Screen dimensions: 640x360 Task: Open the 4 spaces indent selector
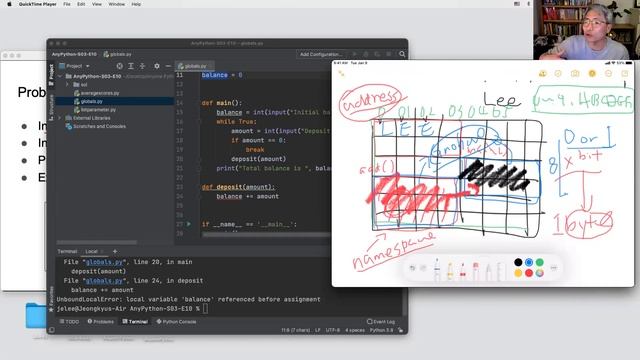[355, 330]
